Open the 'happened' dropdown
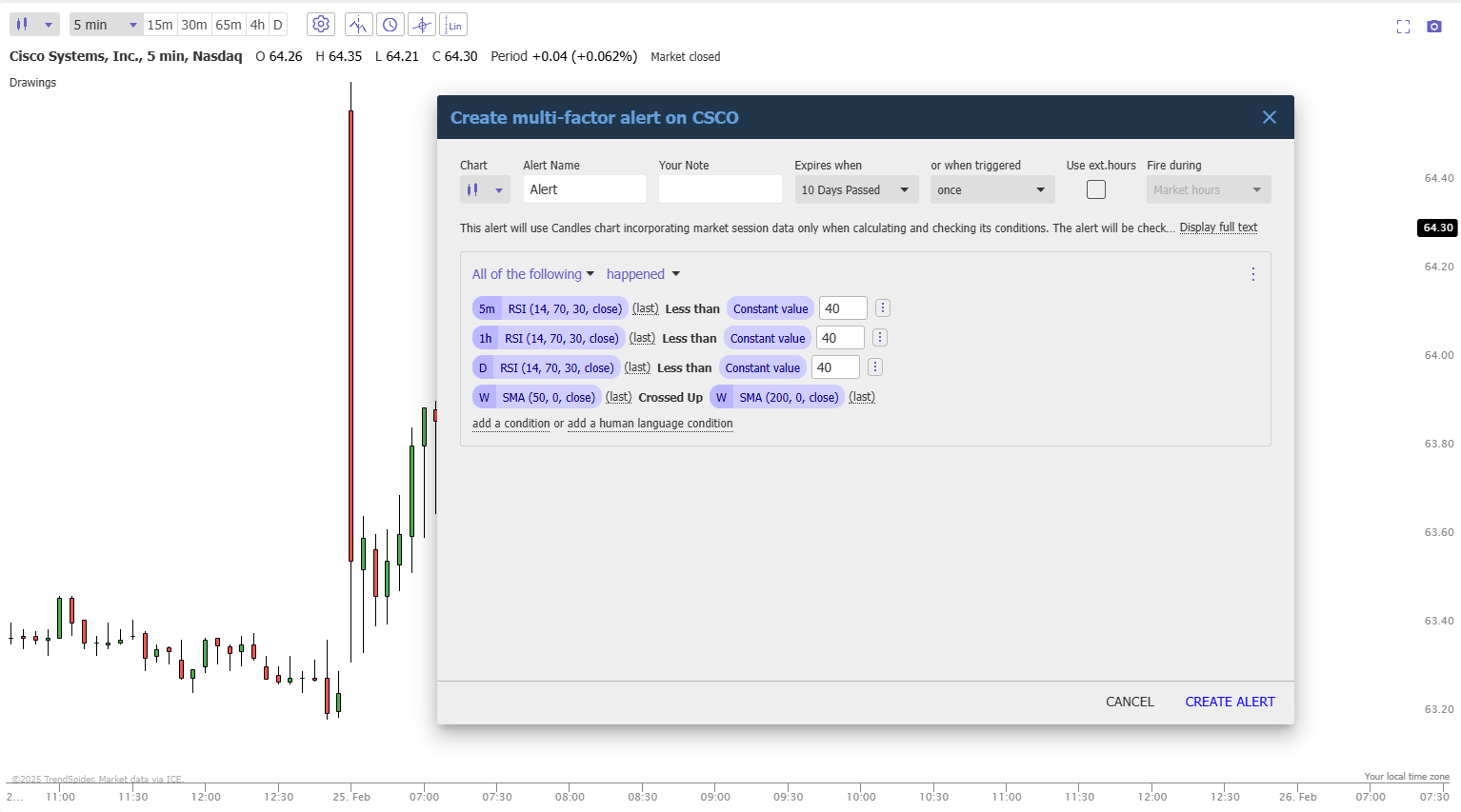This screenshot has width=1461, height=812. click(644, 274)
